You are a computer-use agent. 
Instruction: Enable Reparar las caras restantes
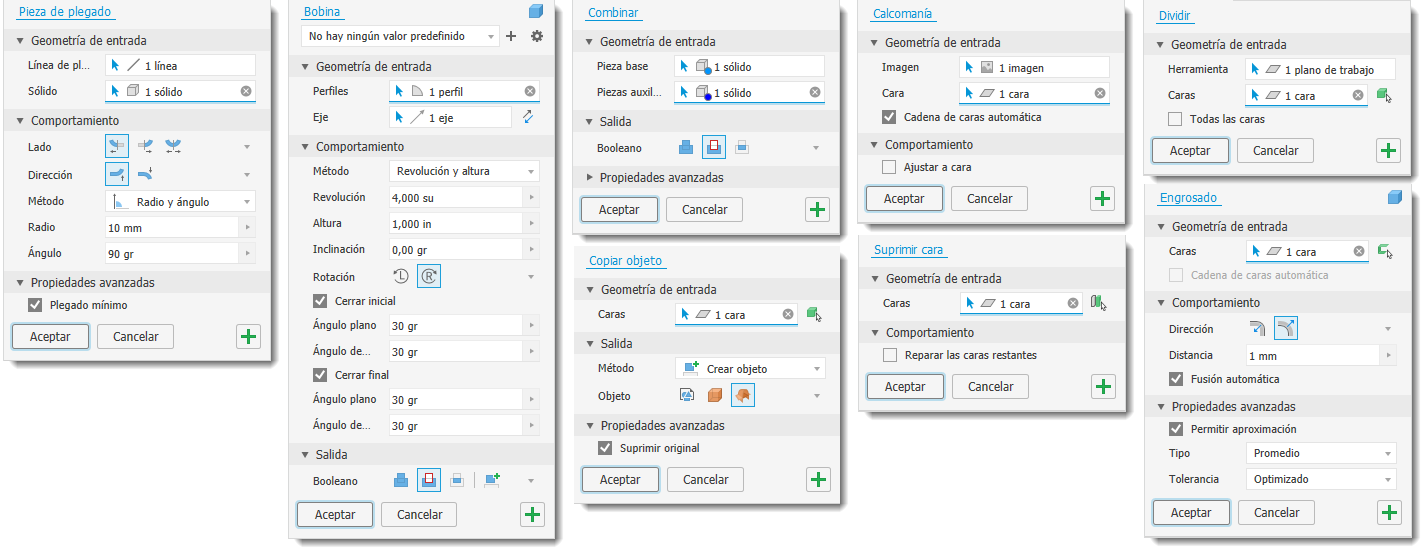890,355
